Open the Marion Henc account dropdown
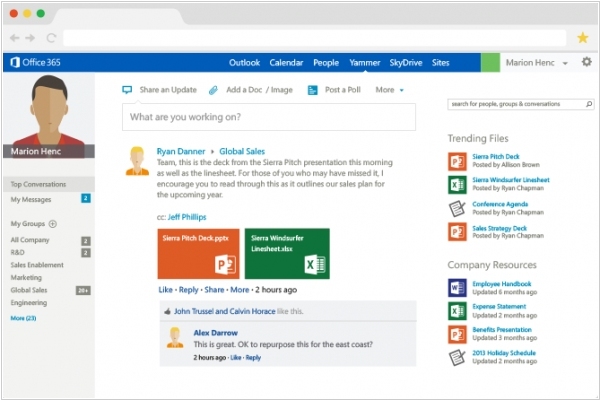The image size is (600, 400). coord(537,63)
